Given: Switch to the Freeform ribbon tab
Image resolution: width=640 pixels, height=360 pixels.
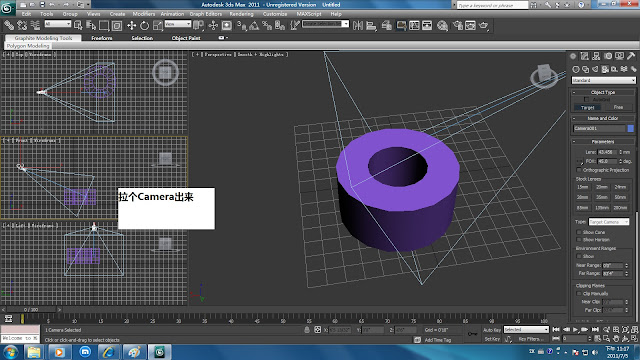Looking at the screenshot, I should coord(102,38).
